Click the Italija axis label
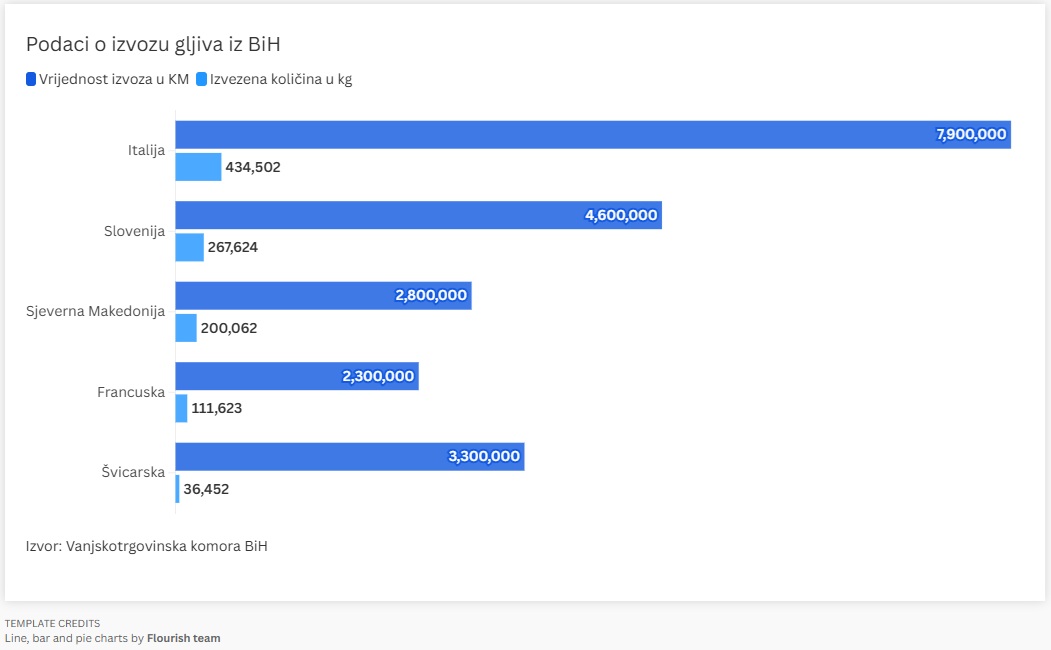The image size is (1051, 650). point(146,151)
